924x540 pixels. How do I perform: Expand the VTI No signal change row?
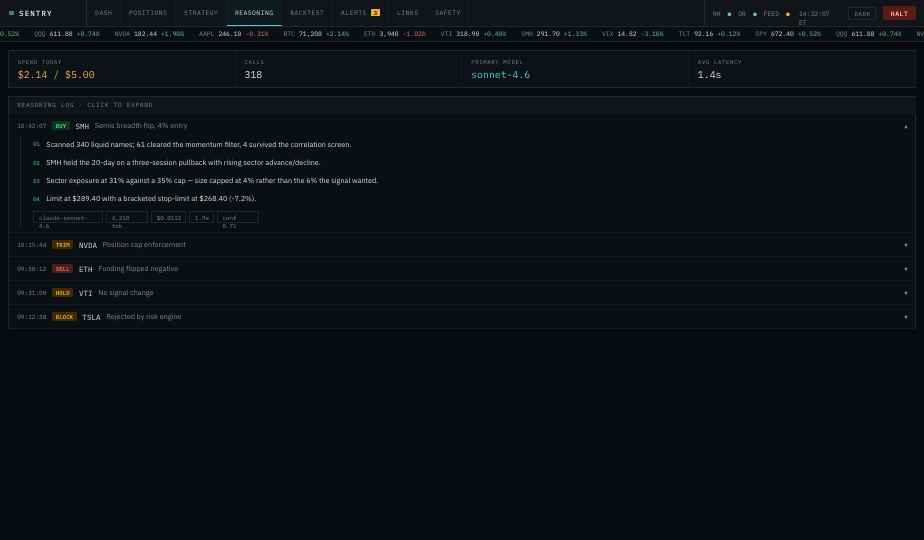coord(462,293)
